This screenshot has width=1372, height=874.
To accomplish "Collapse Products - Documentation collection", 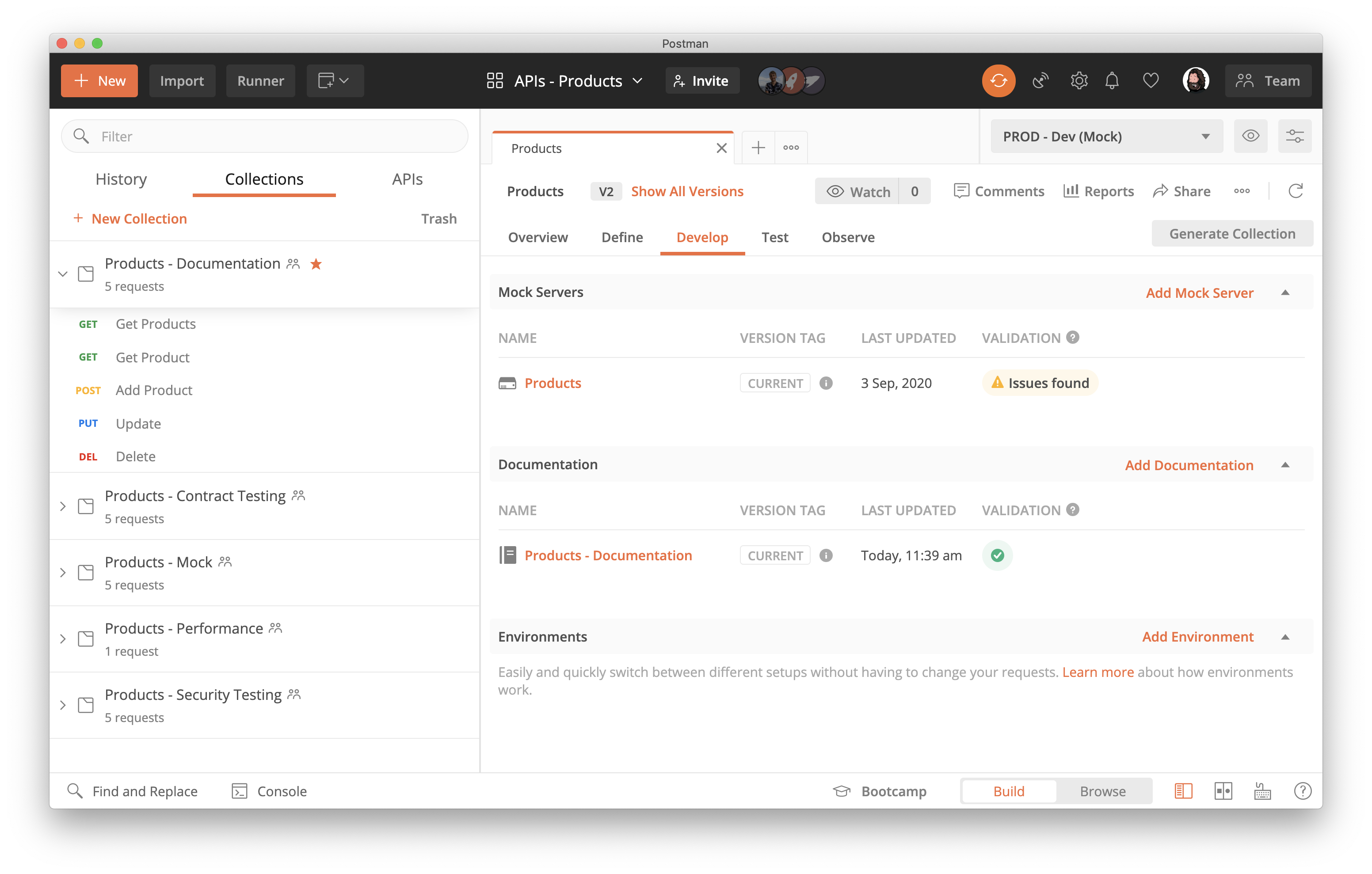I will pyautogui.click(x=63, y=274).
